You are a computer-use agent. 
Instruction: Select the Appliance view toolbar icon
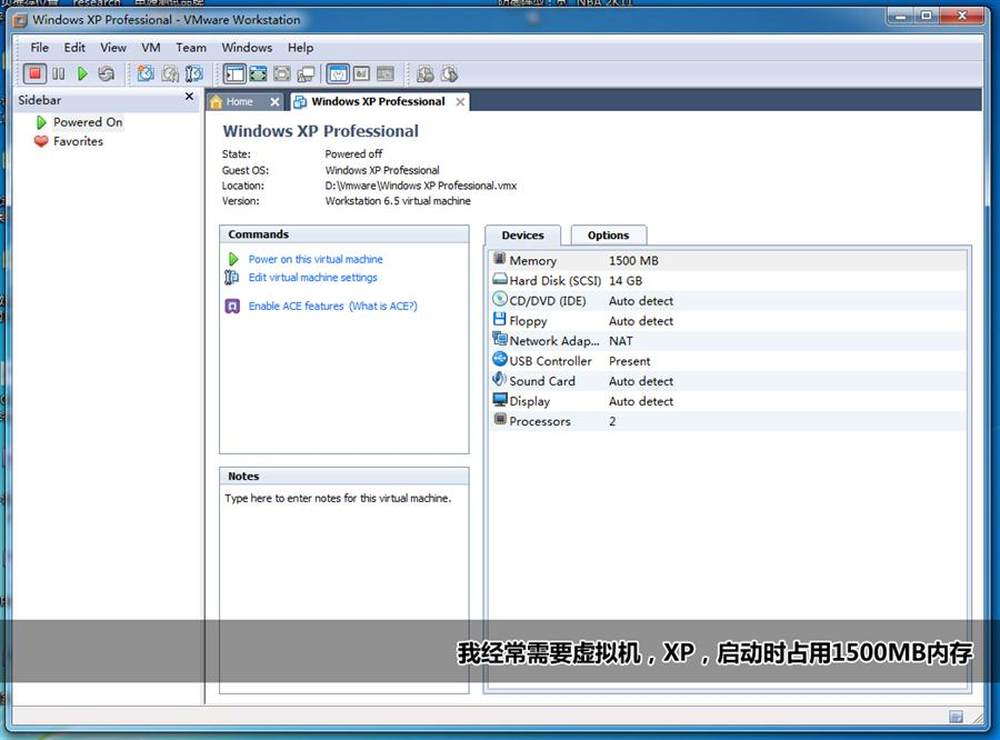362,74
